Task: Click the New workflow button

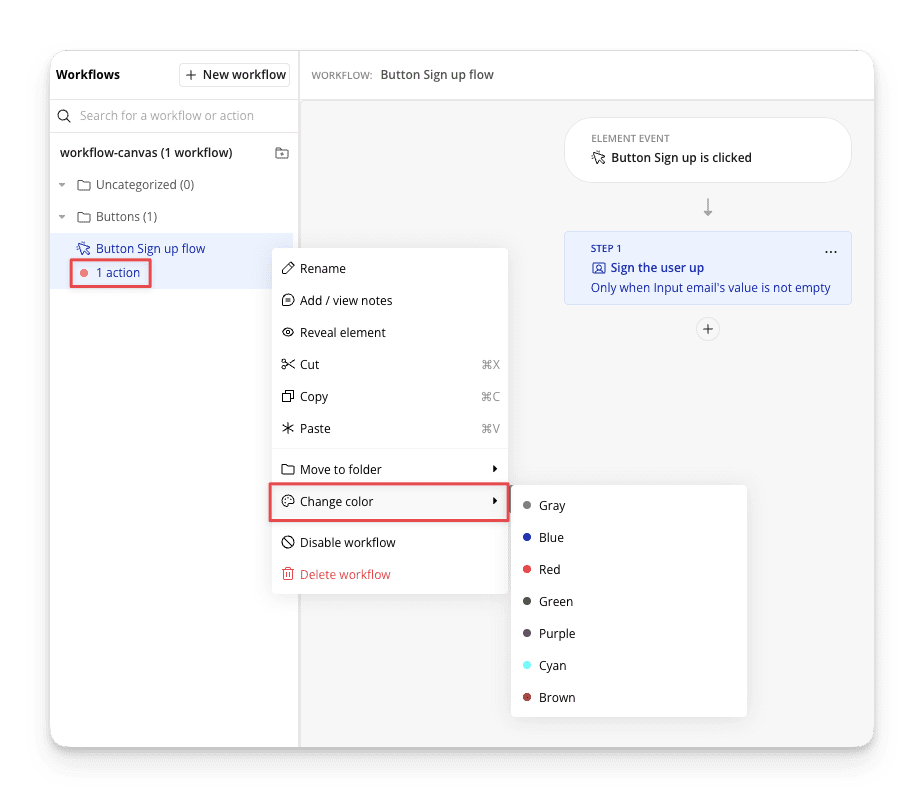Action: 235,75
